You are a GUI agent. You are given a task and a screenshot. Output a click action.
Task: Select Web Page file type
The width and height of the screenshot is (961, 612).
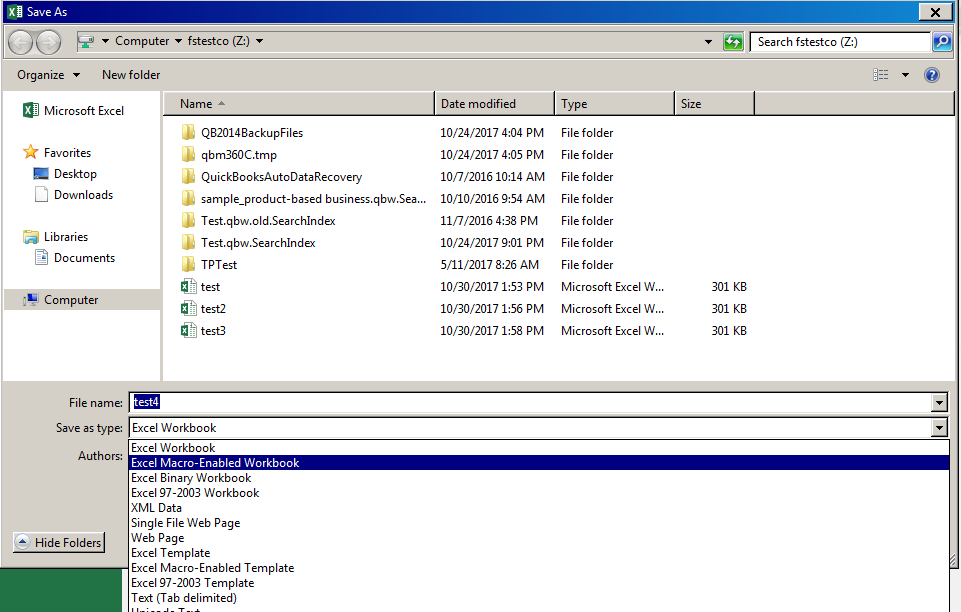click(539, 538)
